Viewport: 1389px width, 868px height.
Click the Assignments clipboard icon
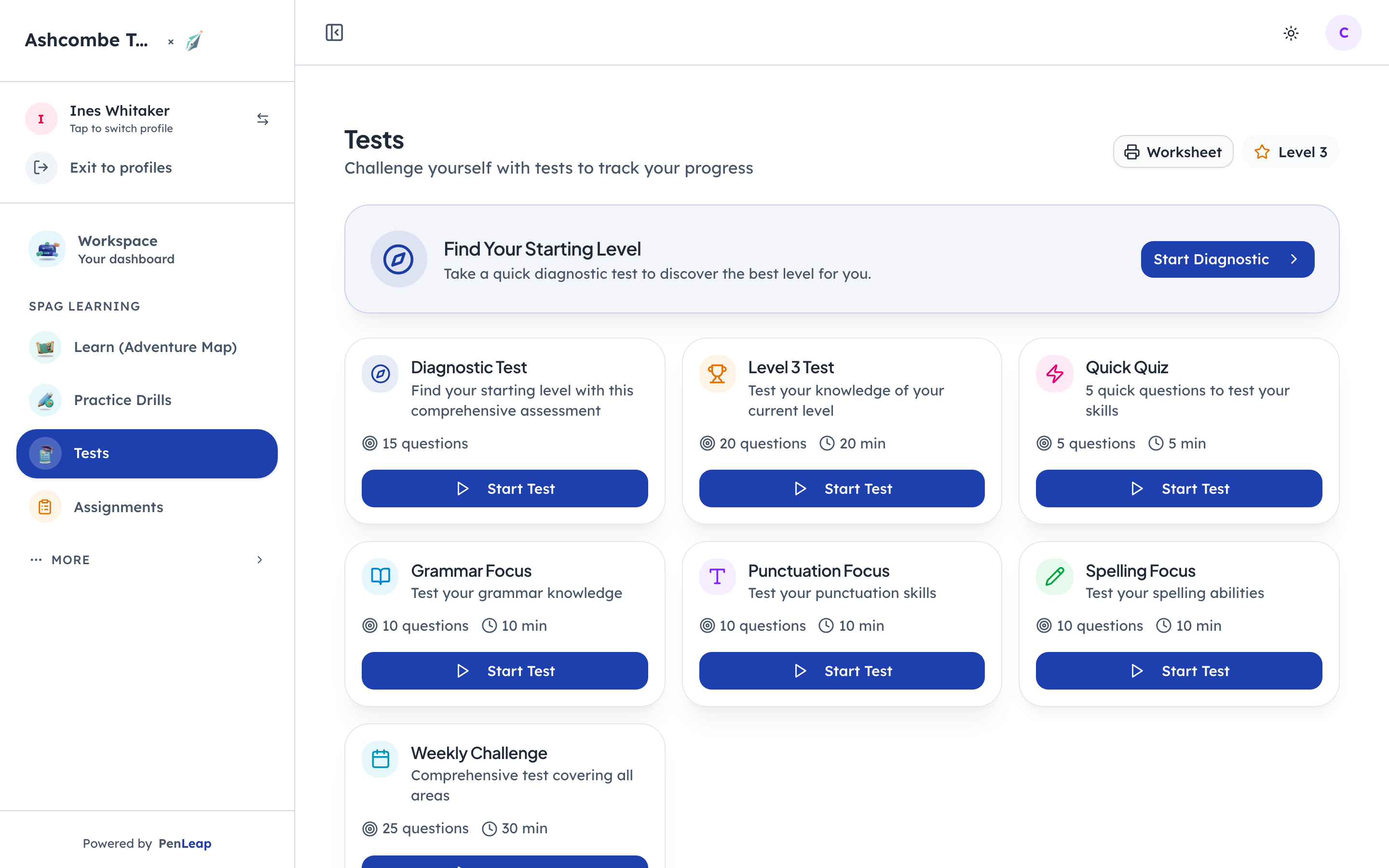(45, 507)
